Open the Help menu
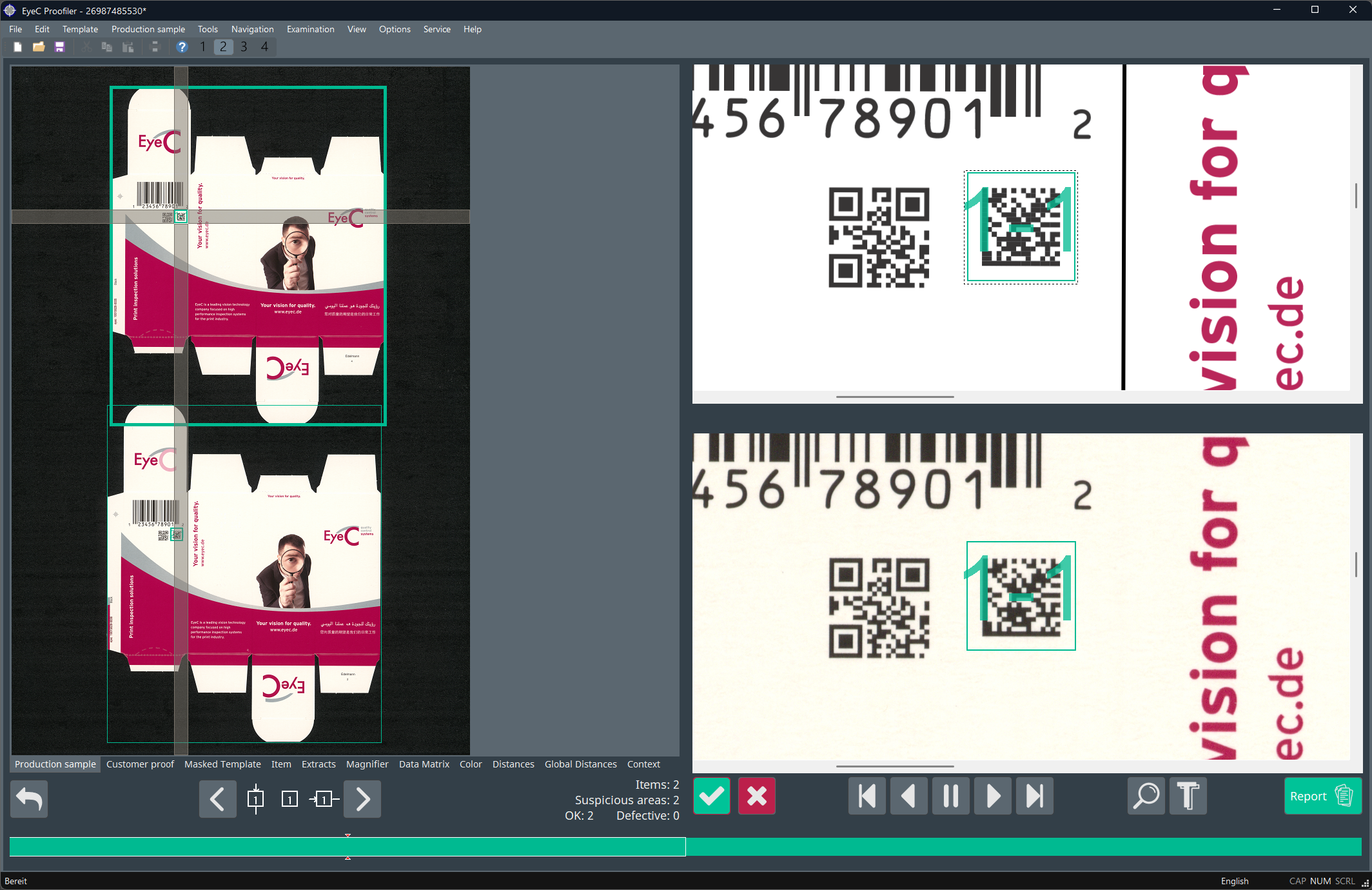Screen dimensions: 1372x890 [472, 29]
